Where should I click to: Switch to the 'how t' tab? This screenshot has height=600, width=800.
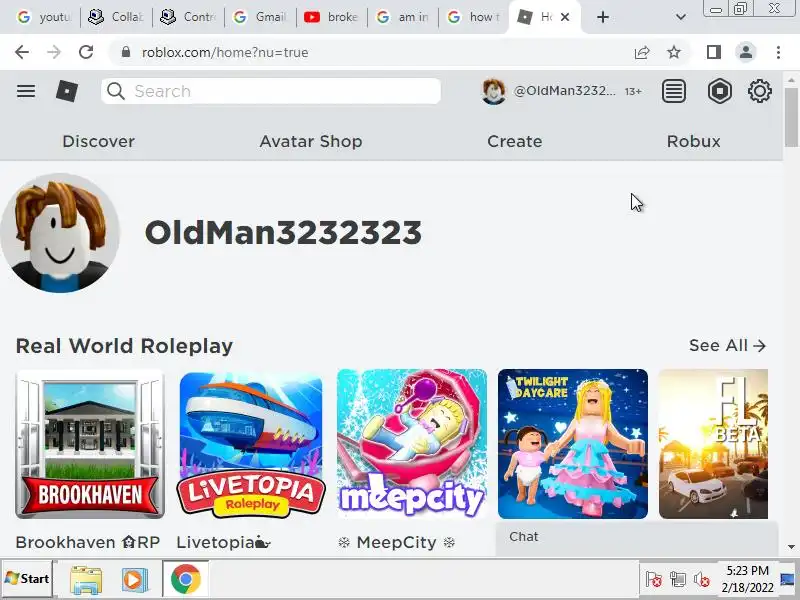click(473, 17)
